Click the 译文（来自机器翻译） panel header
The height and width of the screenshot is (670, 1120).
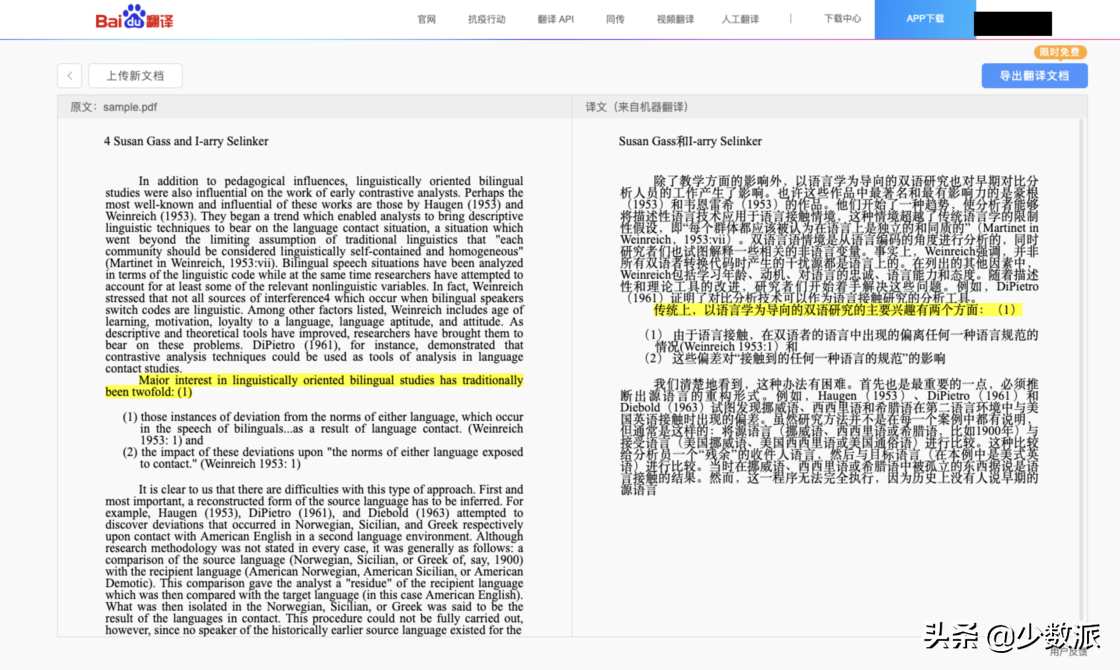coord(636,107)
